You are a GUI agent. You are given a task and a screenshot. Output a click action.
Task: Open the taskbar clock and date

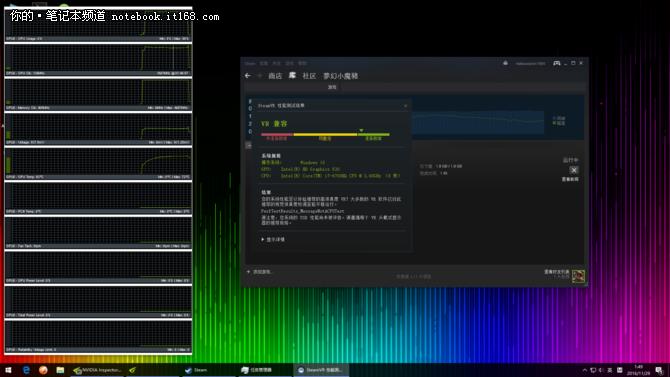[x=639, y=370]
